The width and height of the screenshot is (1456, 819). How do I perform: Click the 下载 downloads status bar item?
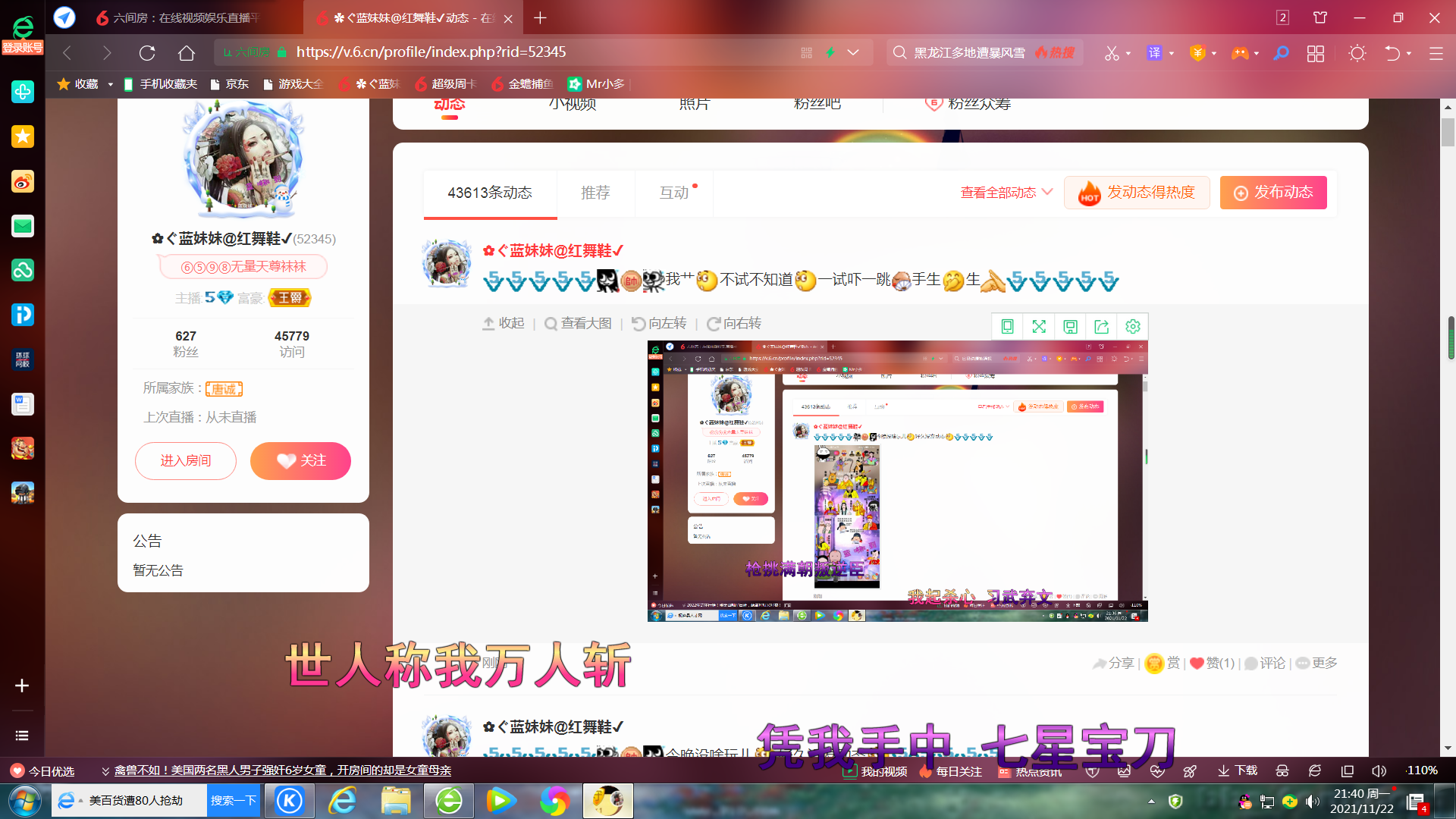click(x=1238, y=771)
